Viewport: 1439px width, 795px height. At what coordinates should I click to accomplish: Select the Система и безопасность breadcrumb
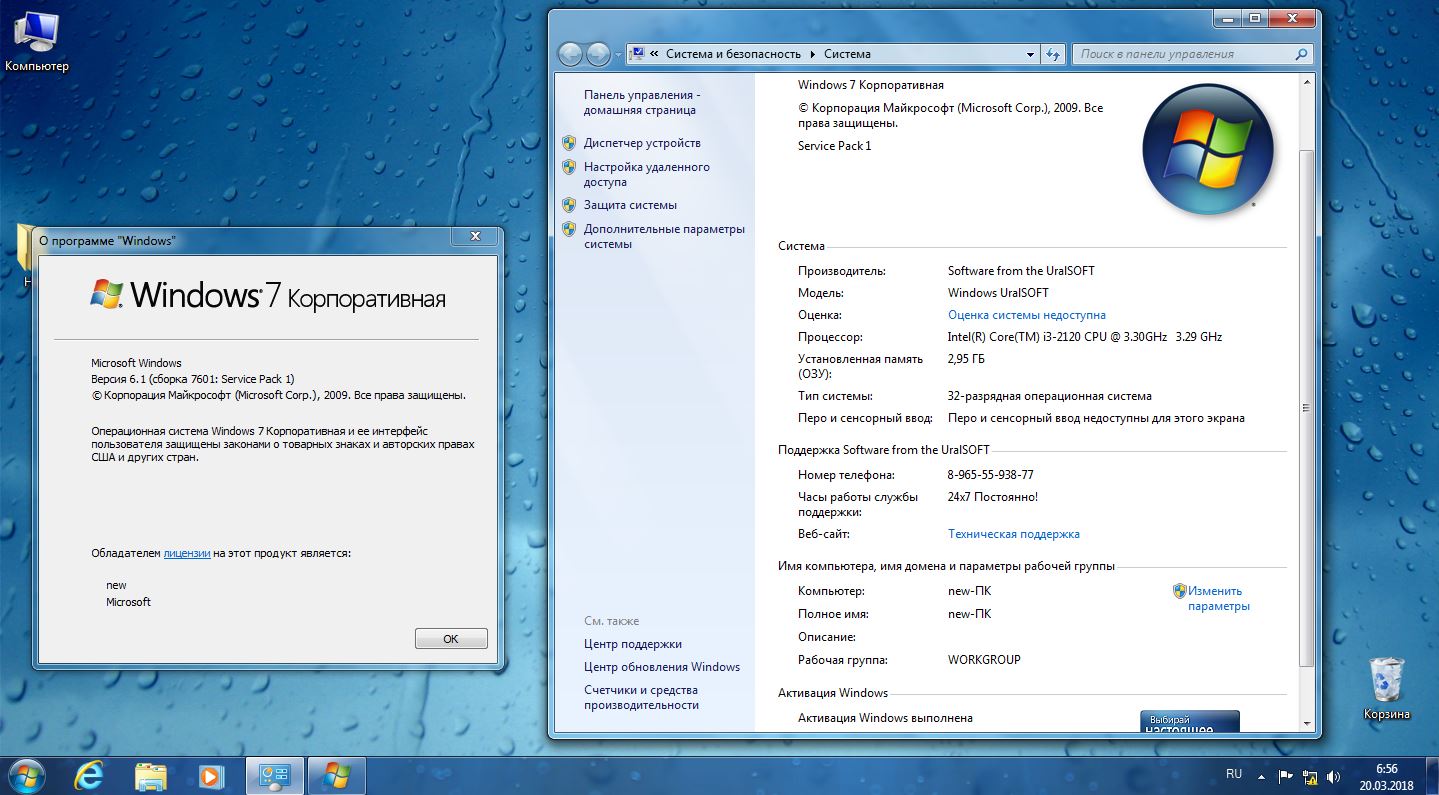[x=734, y=54]
